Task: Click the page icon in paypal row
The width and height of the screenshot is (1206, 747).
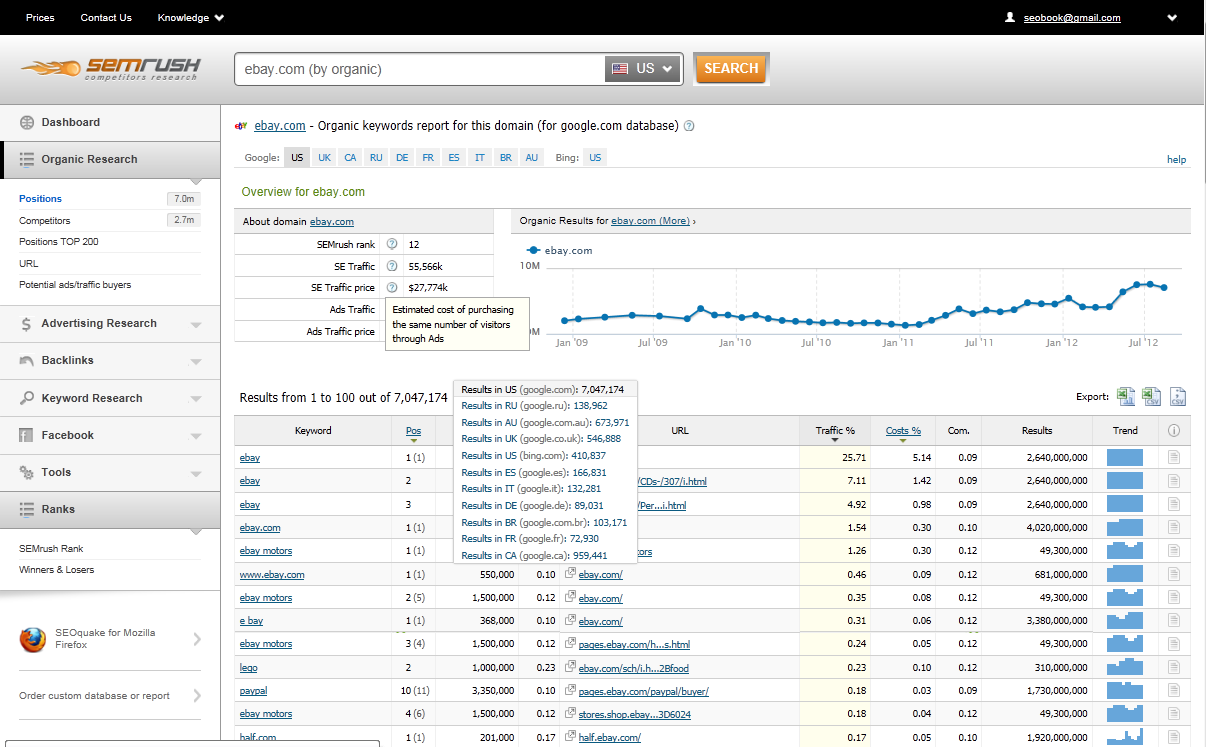Action: (x=1174, y=691)
